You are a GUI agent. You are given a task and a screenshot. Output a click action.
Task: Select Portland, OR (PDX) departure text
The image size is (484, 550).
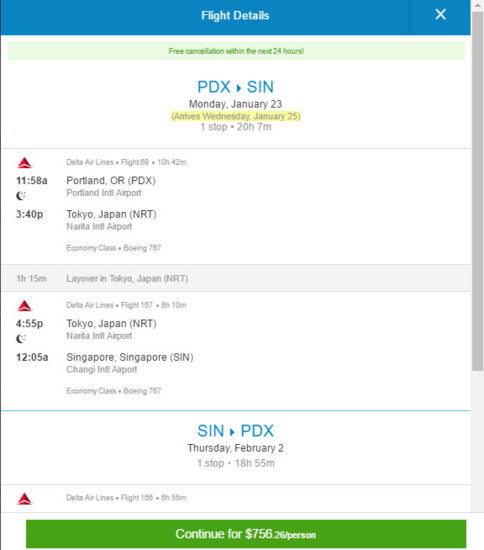[111, 181]
